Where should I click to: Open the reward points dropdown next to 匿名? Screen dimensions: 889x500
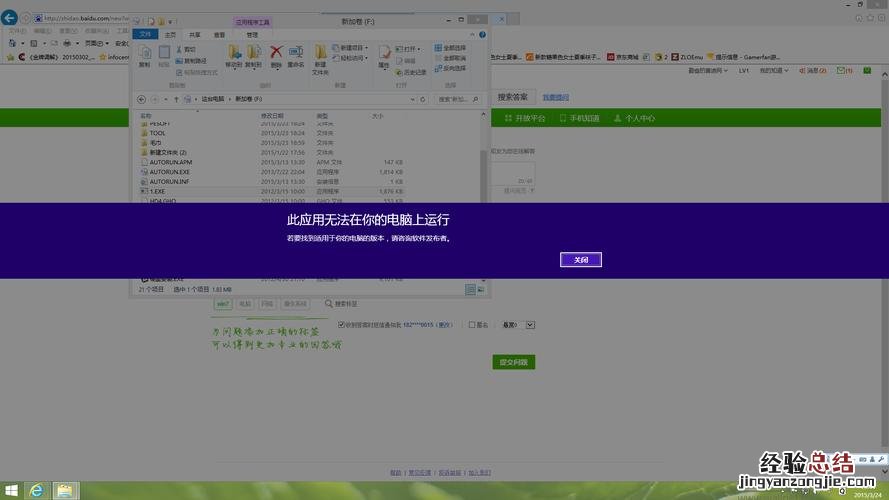tap(530, 325)
